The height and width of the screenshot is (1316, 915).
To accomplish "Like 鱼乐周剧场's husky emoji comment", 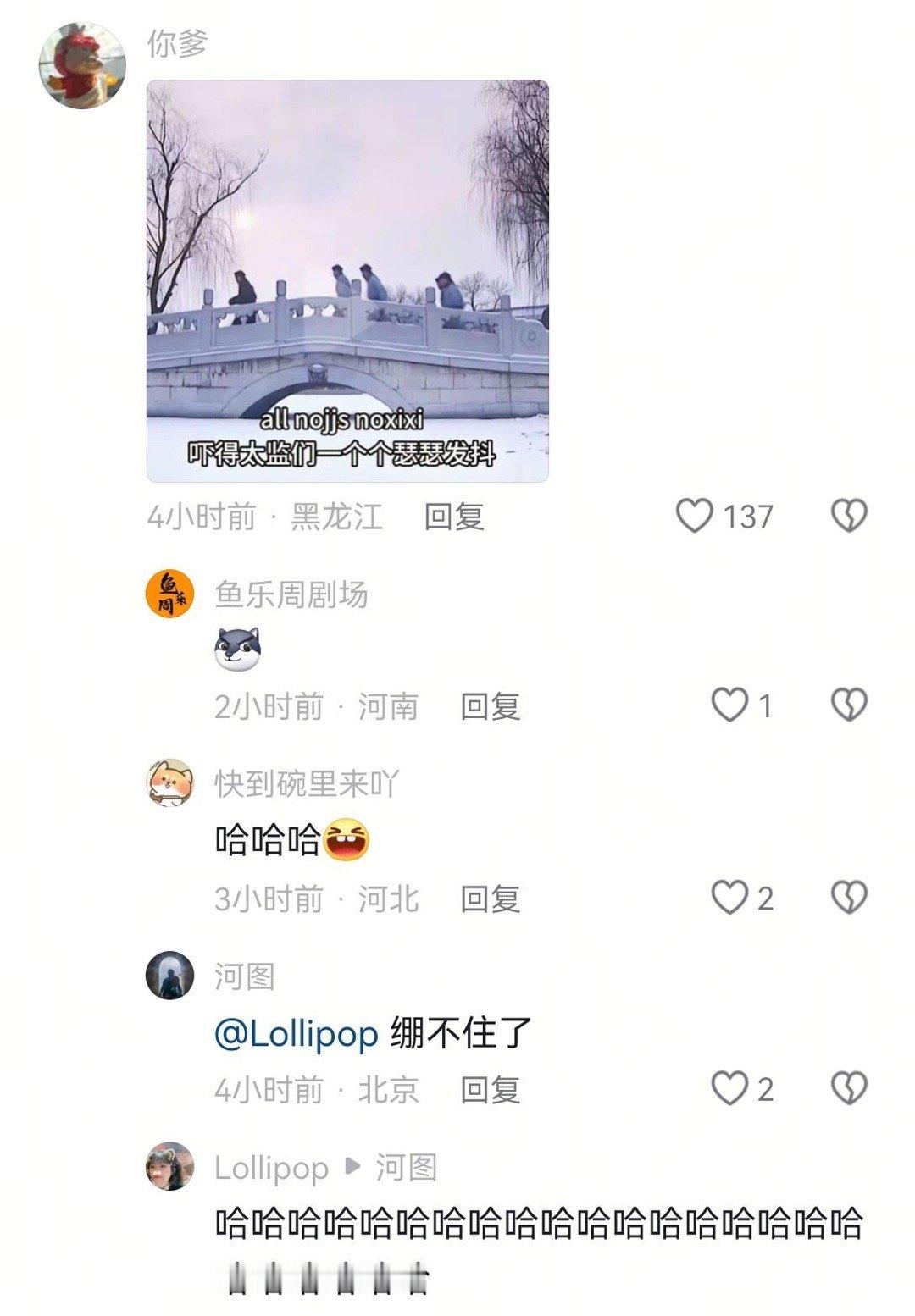I will pyautogui.click(x=729, y=705).
